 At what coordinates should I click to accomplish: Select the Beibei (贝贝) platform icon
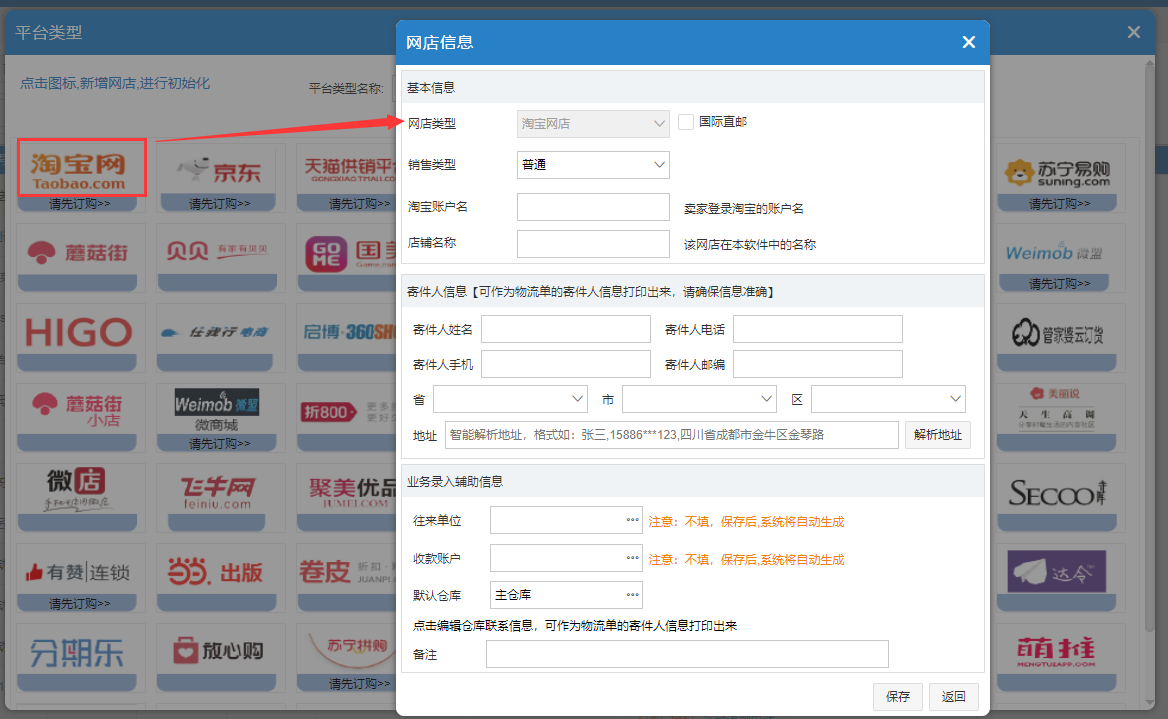(217, 251)
